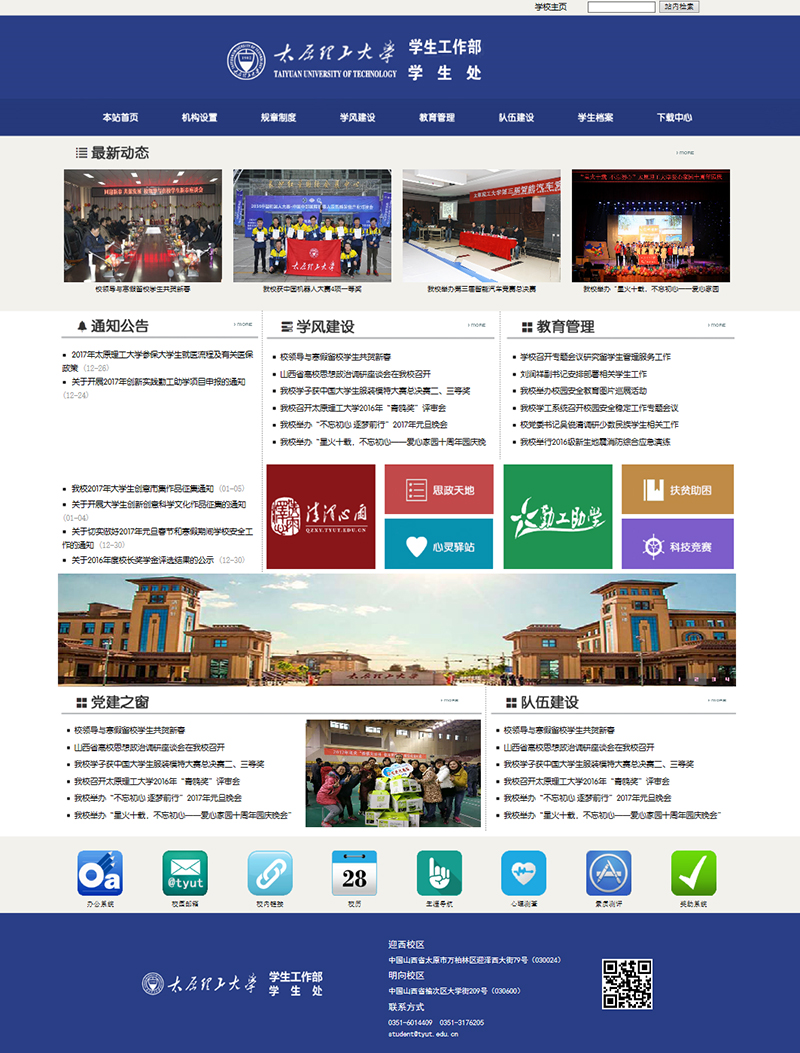Open the 扶贫助困 tile
Image resolution: width=800 pixels, height=1053 pixels.
[x=677, y=490]
